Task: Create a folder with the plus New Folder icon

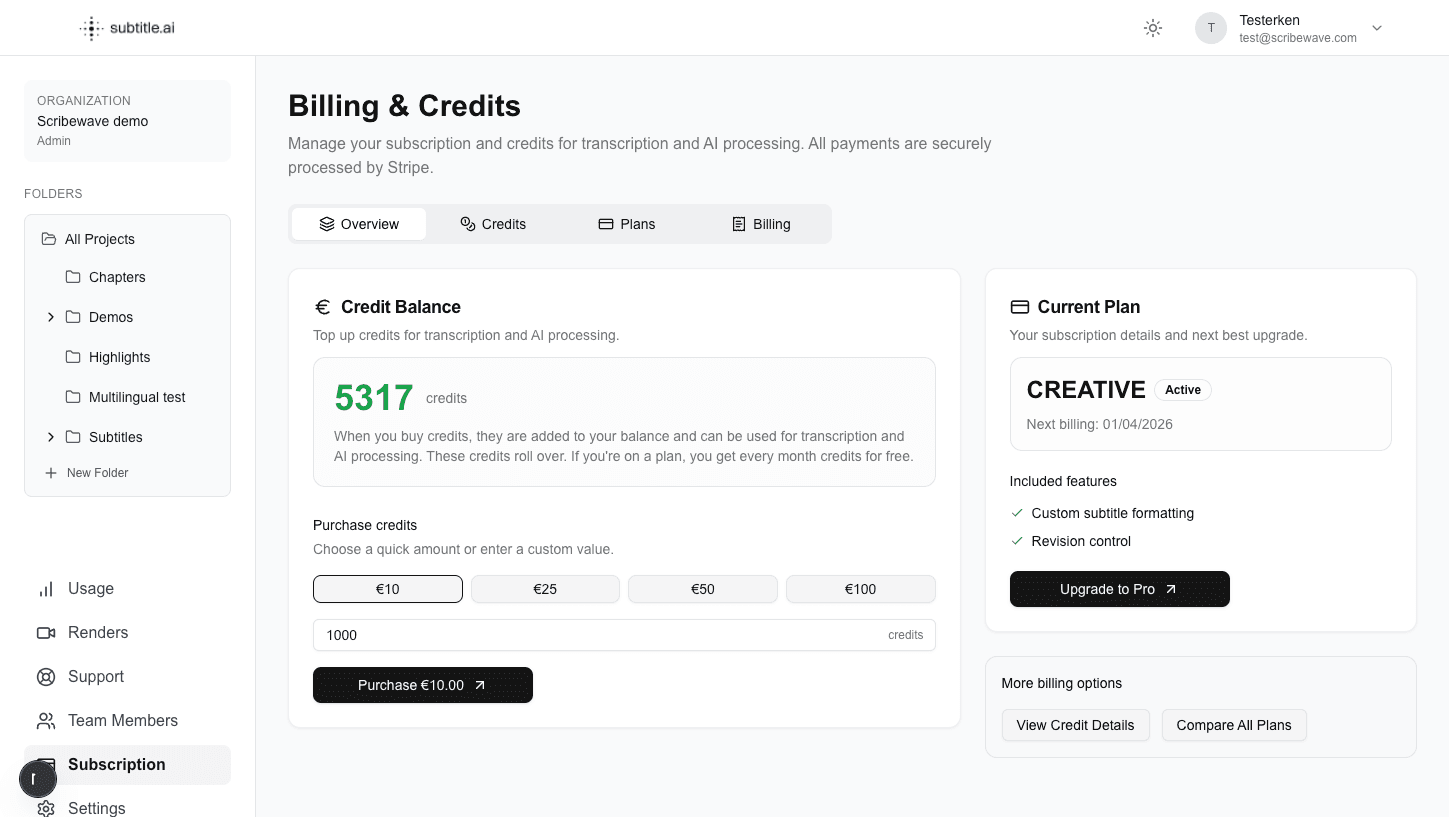Action: 50,472
